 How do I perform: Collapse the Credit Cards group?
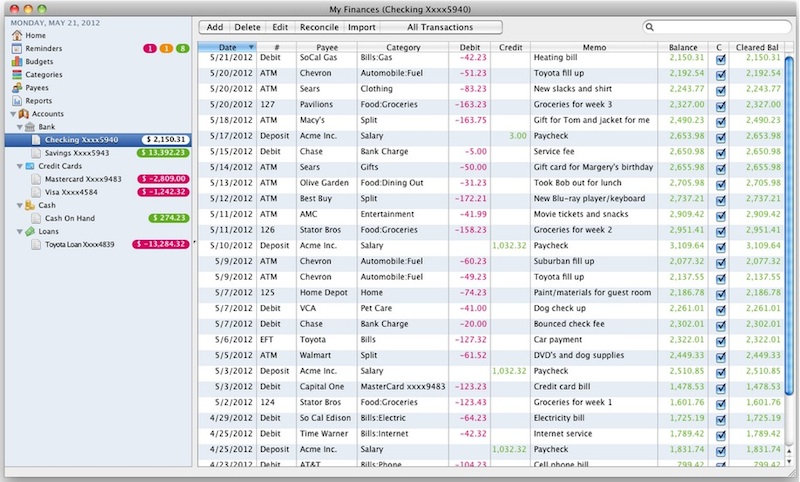coord(18,166)
